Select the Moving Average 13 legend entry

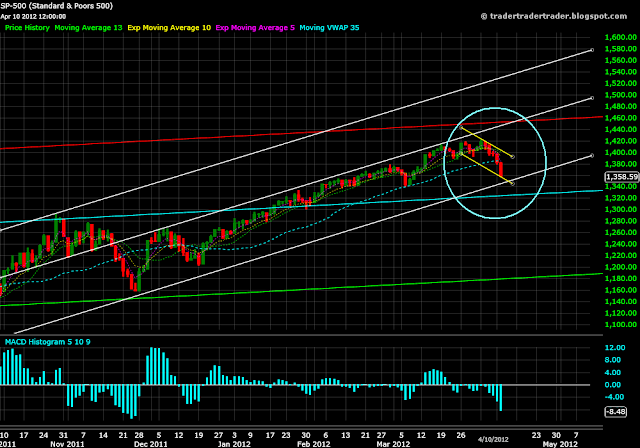(88, 28)
